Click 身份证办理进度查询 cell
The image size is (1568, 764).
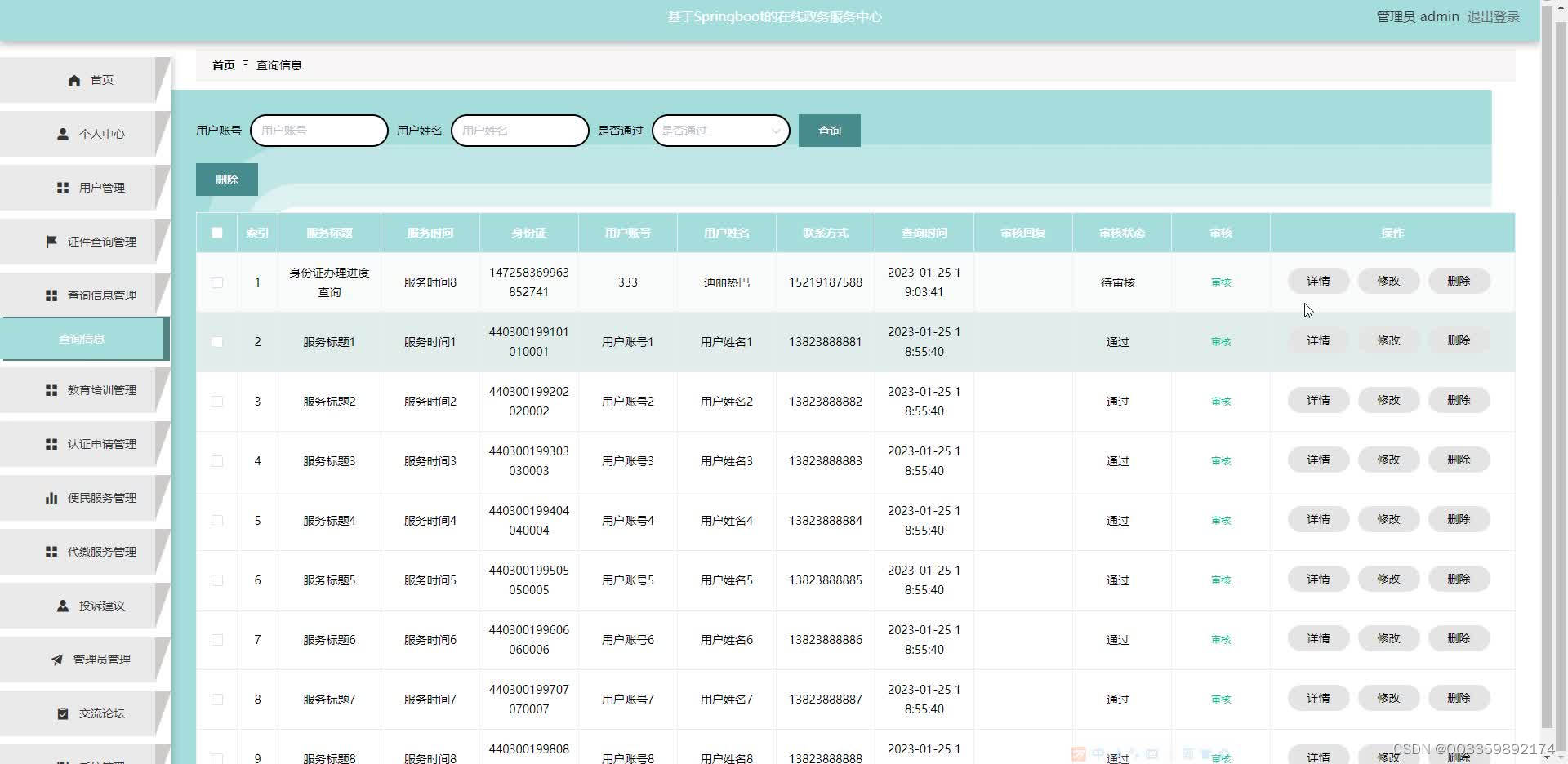click(x=329, y=282)
